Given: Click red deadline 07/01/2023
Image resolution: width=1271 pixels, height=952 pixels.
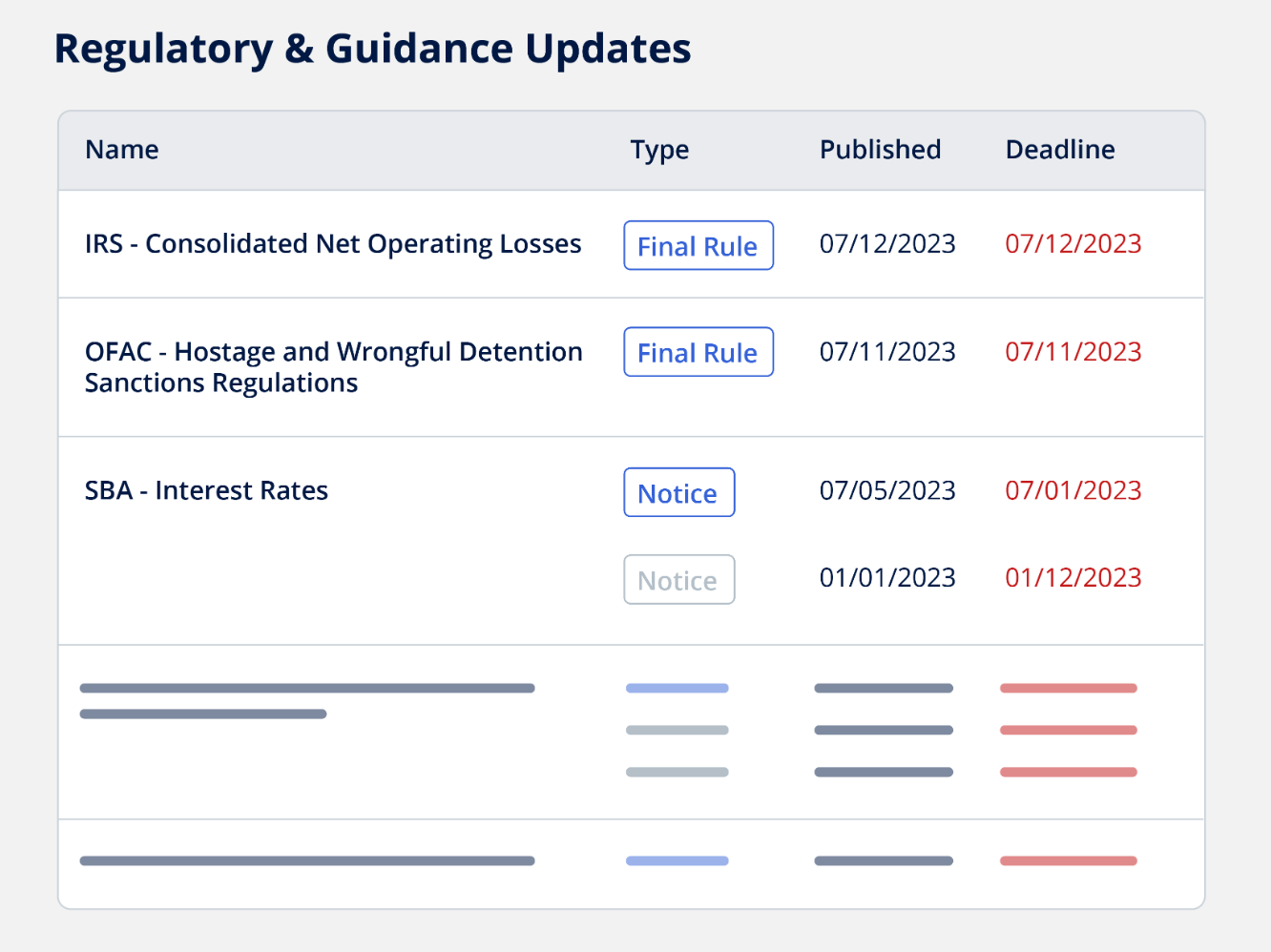Looking at the screenshot, I should point(1073,490).
